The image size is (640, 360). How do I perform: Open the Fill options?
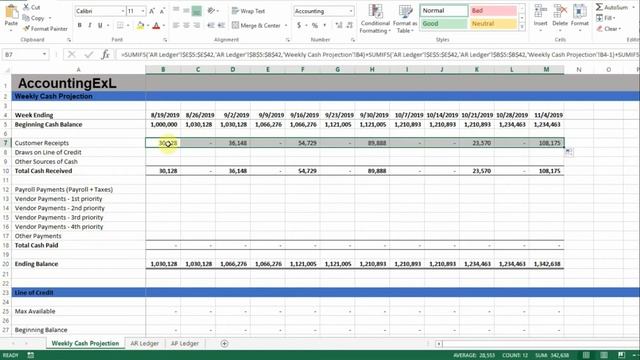click(606, 18)
